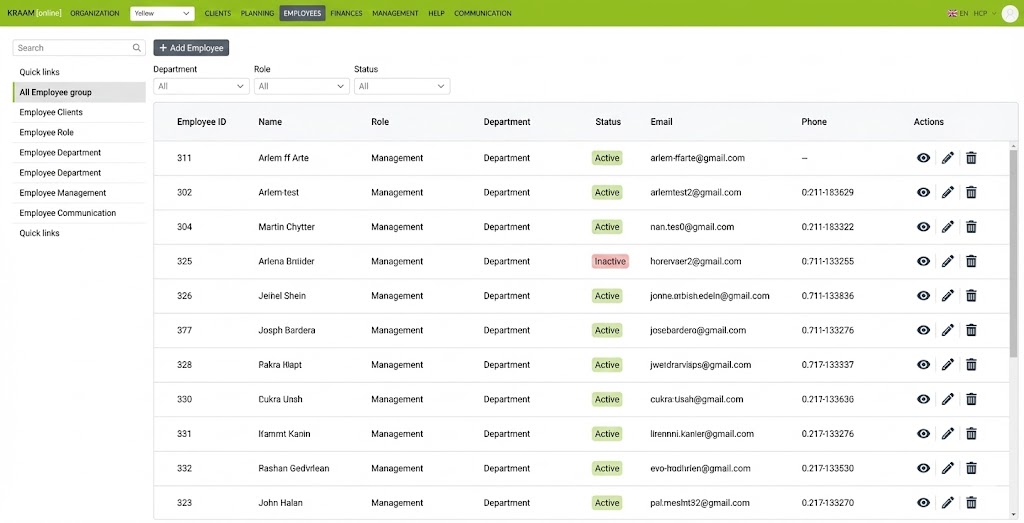Click the edit pencil for employee 311
This screenshot has height=523, width=1024.
947,158
